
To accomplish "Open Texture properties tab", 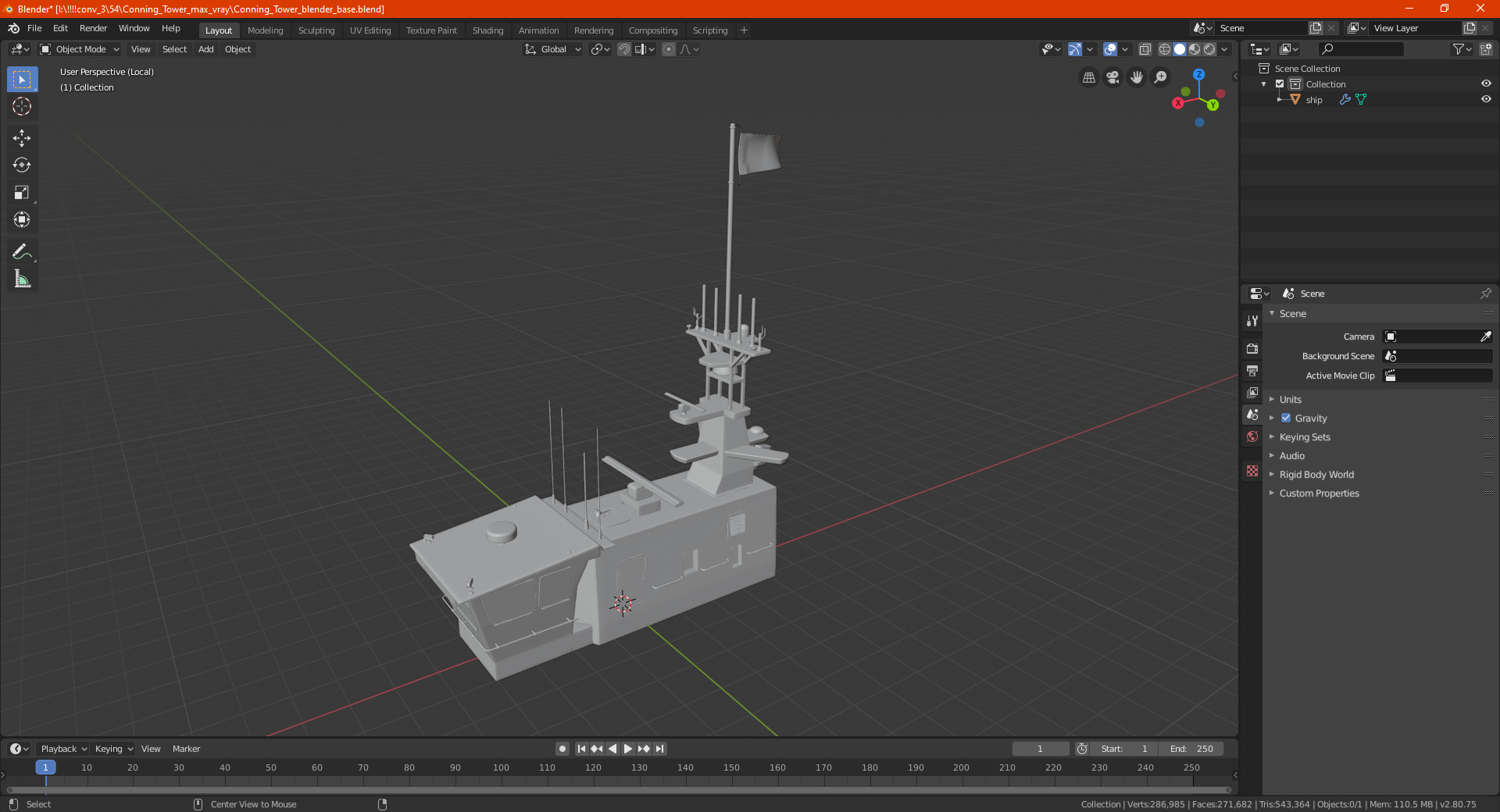I will tap(1252, 471).
